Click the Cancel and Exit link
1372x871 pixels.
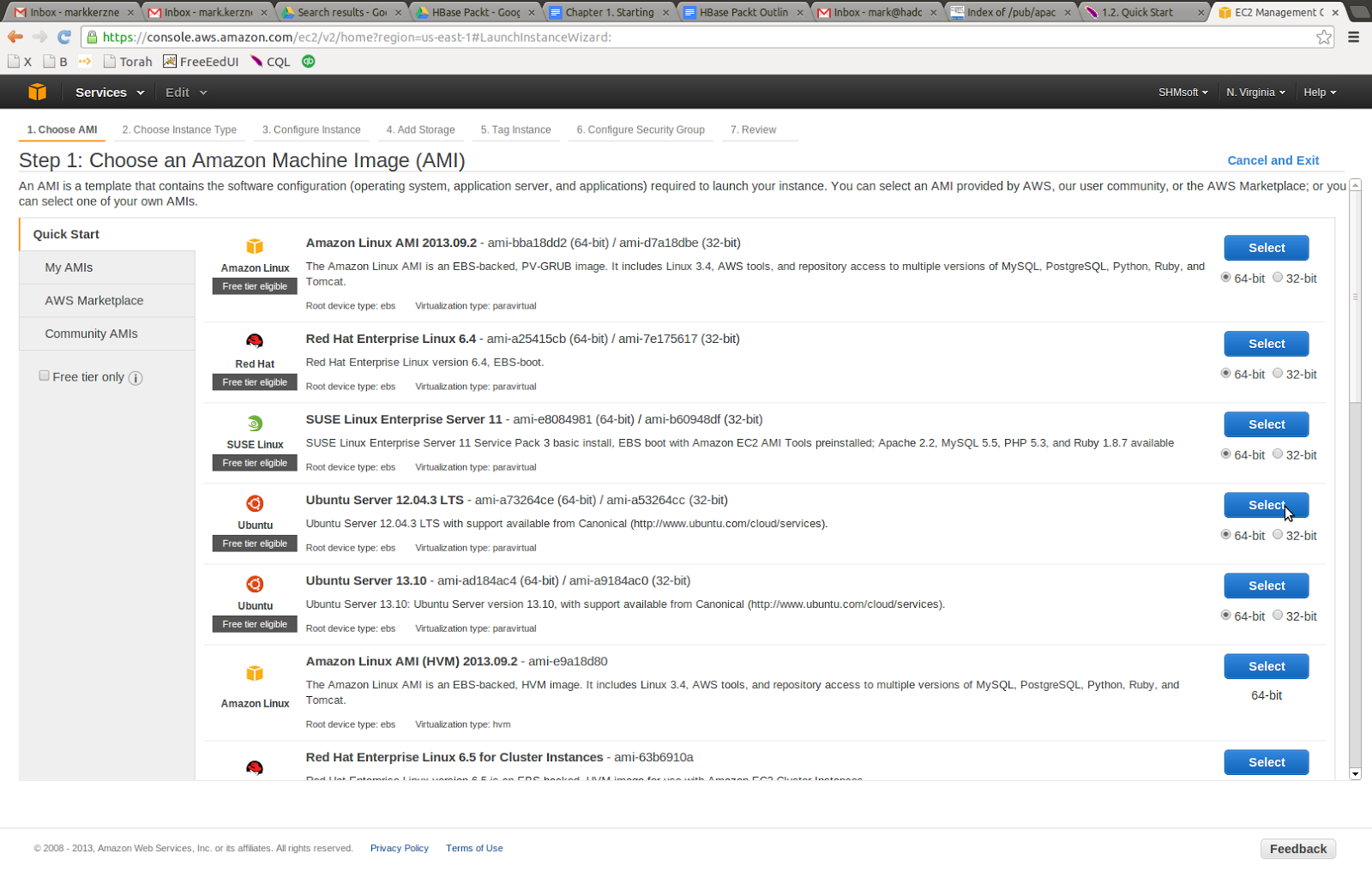point(1273,160)
